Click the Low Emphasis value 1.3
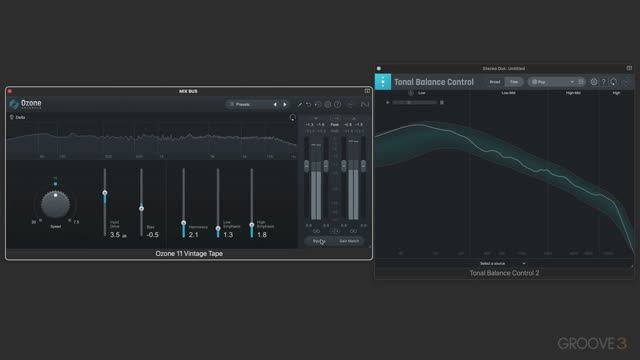 pos(228,235)
